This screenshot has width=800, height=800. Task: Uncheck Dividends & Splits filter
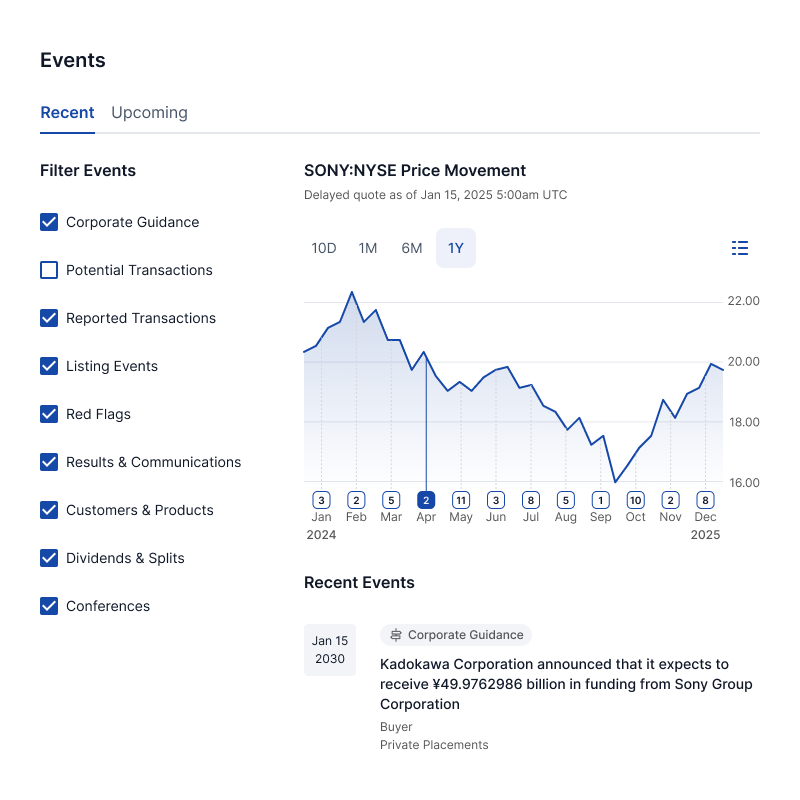(x=49, y=558)
